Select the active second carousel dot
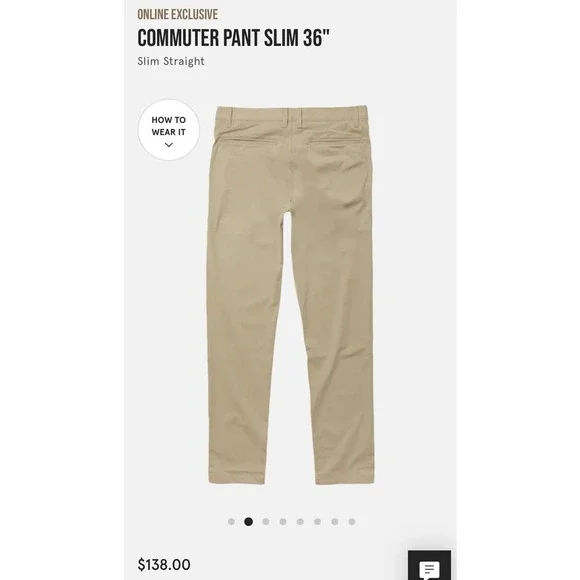The height and width of the screenshot is (580, 580). (x=249, y=522)
